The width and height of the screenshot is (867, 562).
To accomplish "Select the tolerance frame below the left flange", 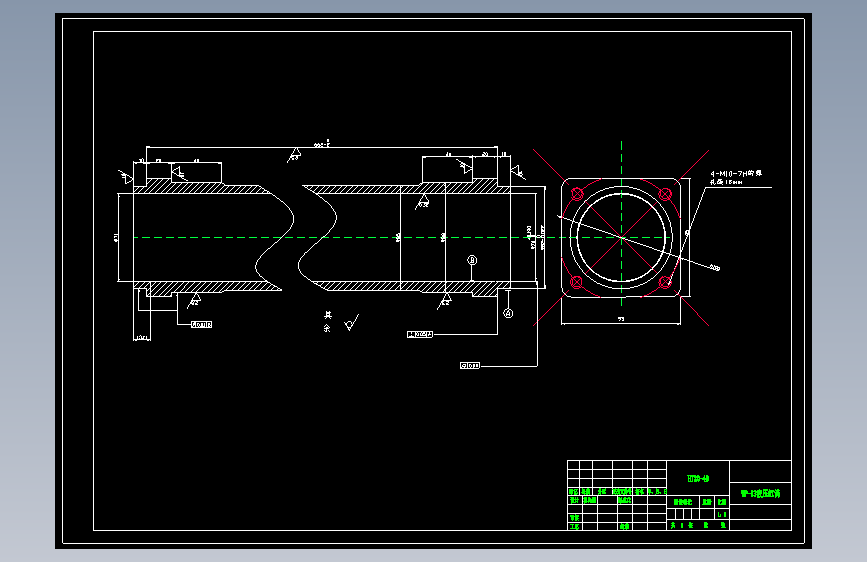I will (x=201, y=325).
